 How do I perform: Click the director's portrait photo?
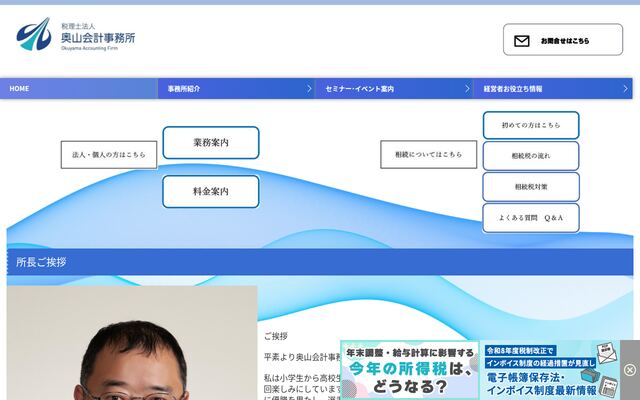tap(132, 343)
